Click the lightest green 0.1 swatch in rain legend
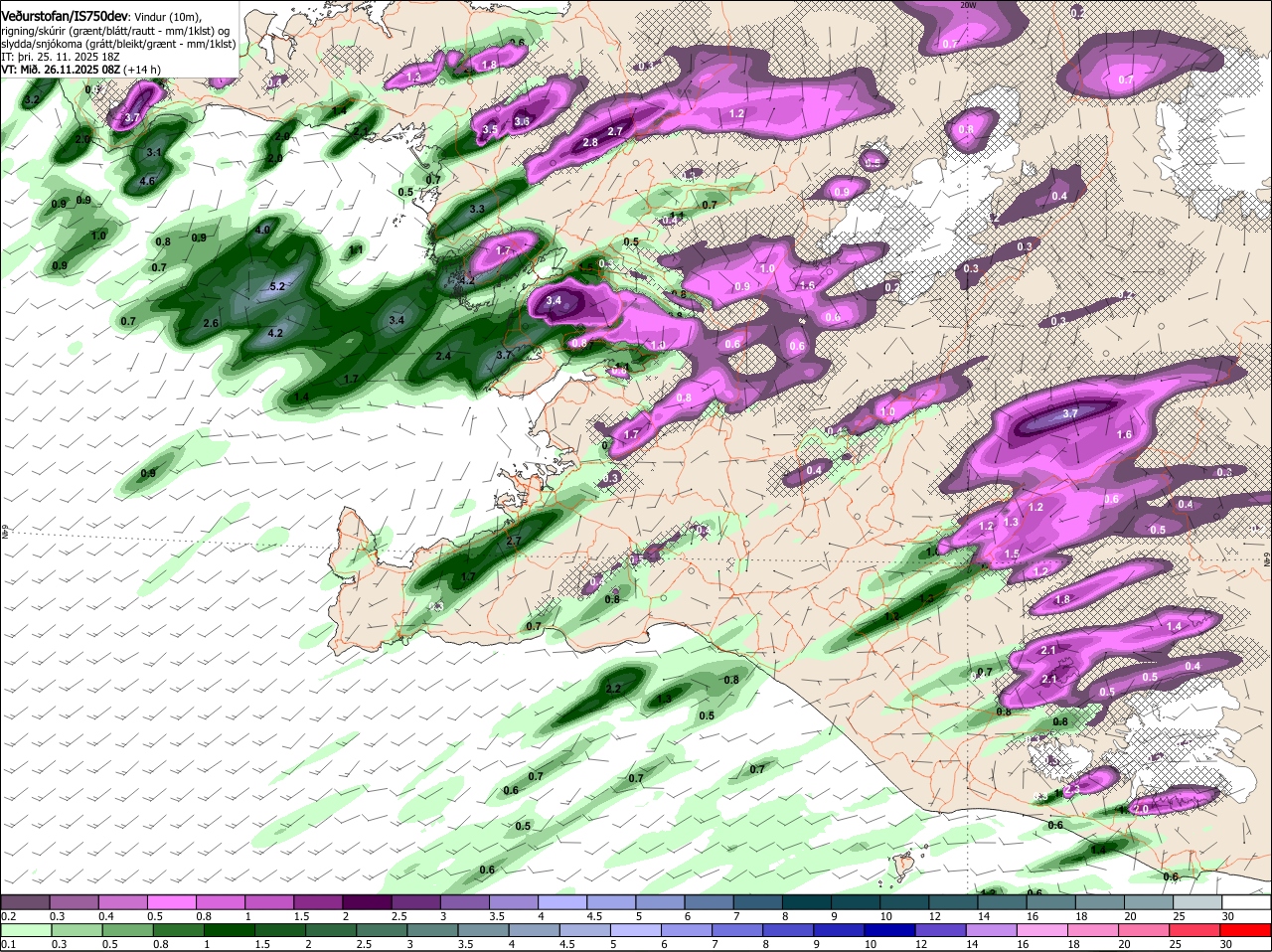The width and height of the screenshot is (1272, 952). click(x=25, y=929)
